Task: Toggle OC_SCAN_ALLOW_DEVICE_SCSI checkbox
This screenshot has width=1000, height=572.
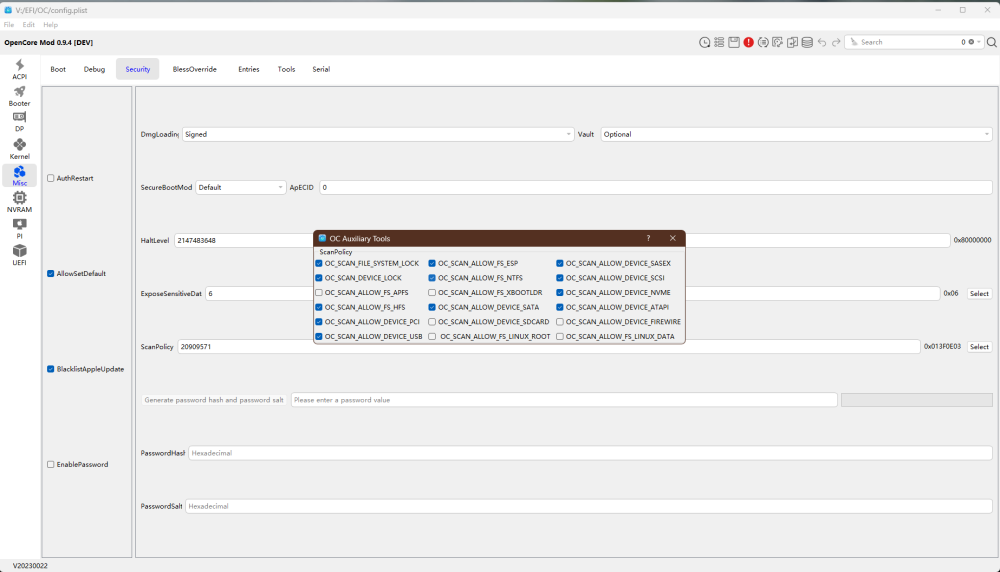Action: (560, 278)
